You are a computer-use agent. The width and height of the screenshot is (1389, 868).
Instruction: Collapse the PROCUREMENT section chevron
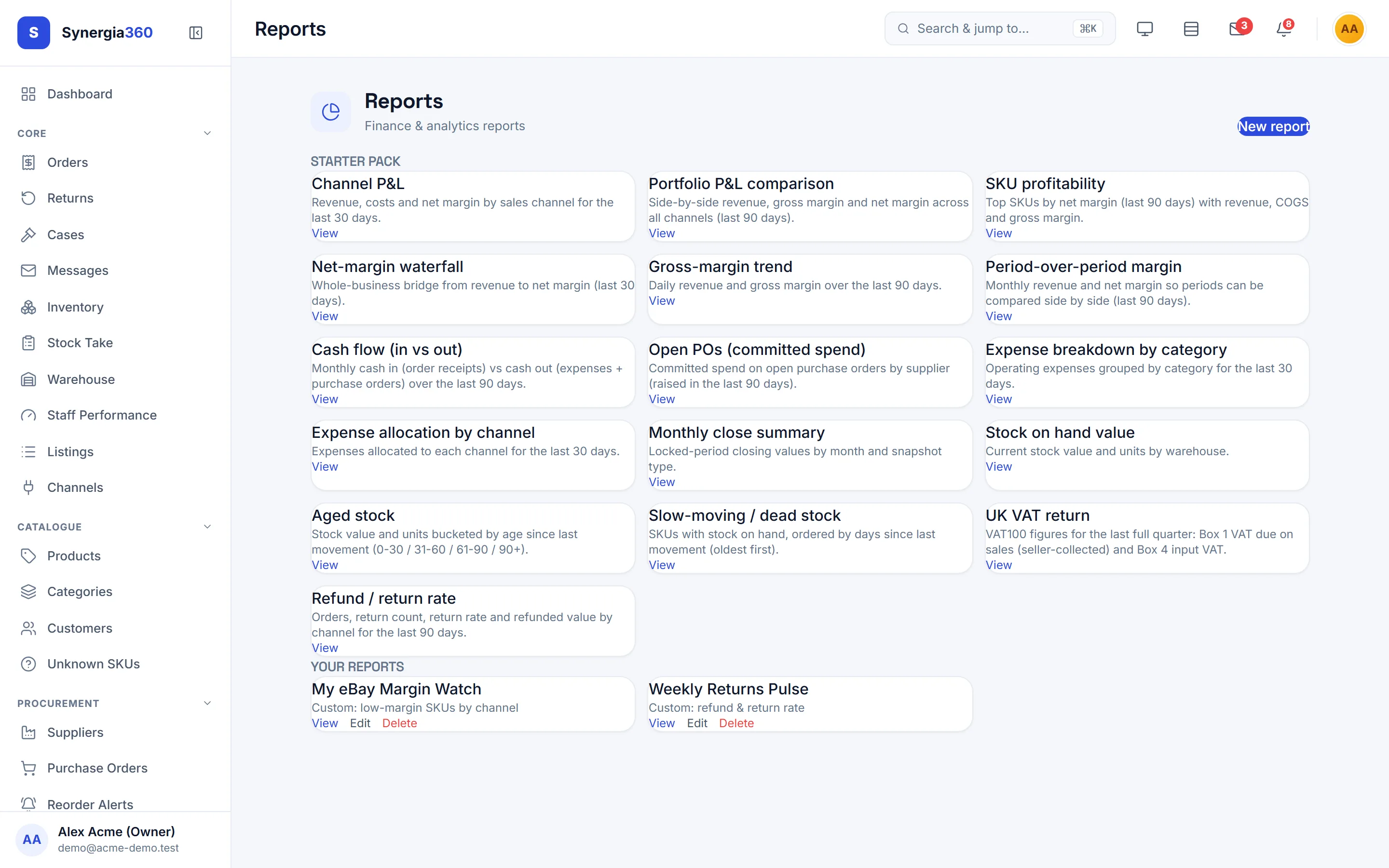click(x=207, y=703)
